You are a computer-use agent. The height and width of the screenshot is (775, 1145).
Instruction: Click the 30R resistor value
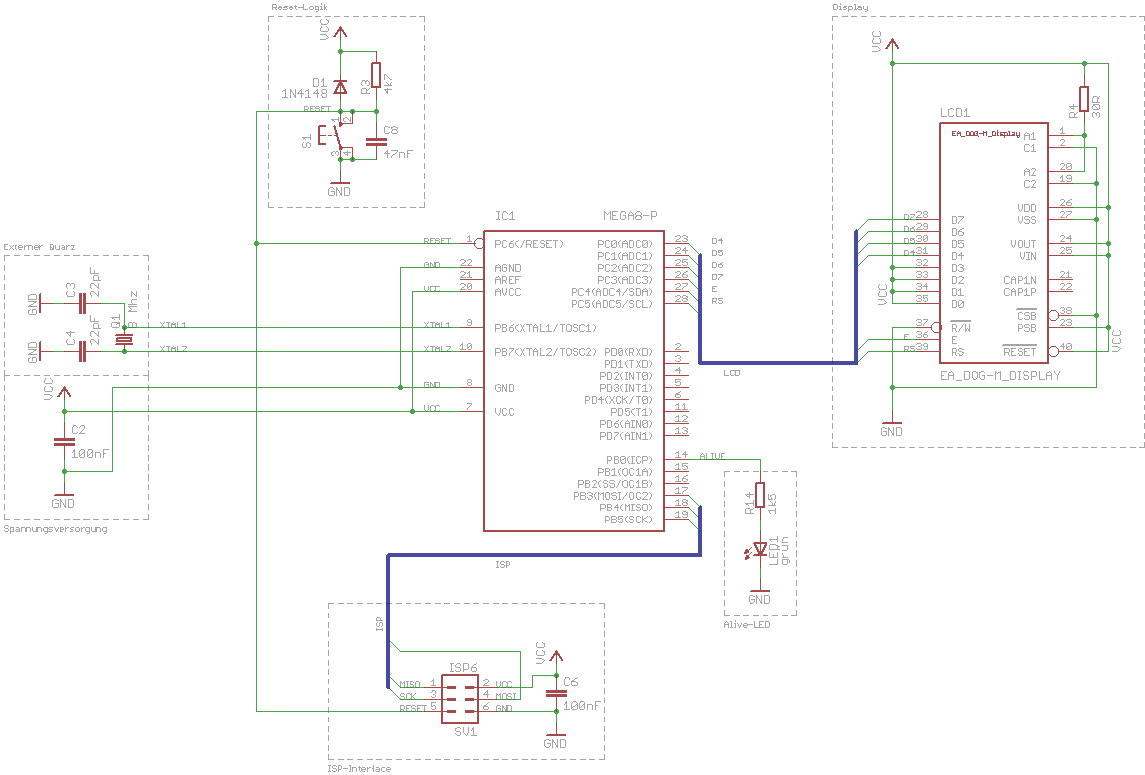point(1096,107)
